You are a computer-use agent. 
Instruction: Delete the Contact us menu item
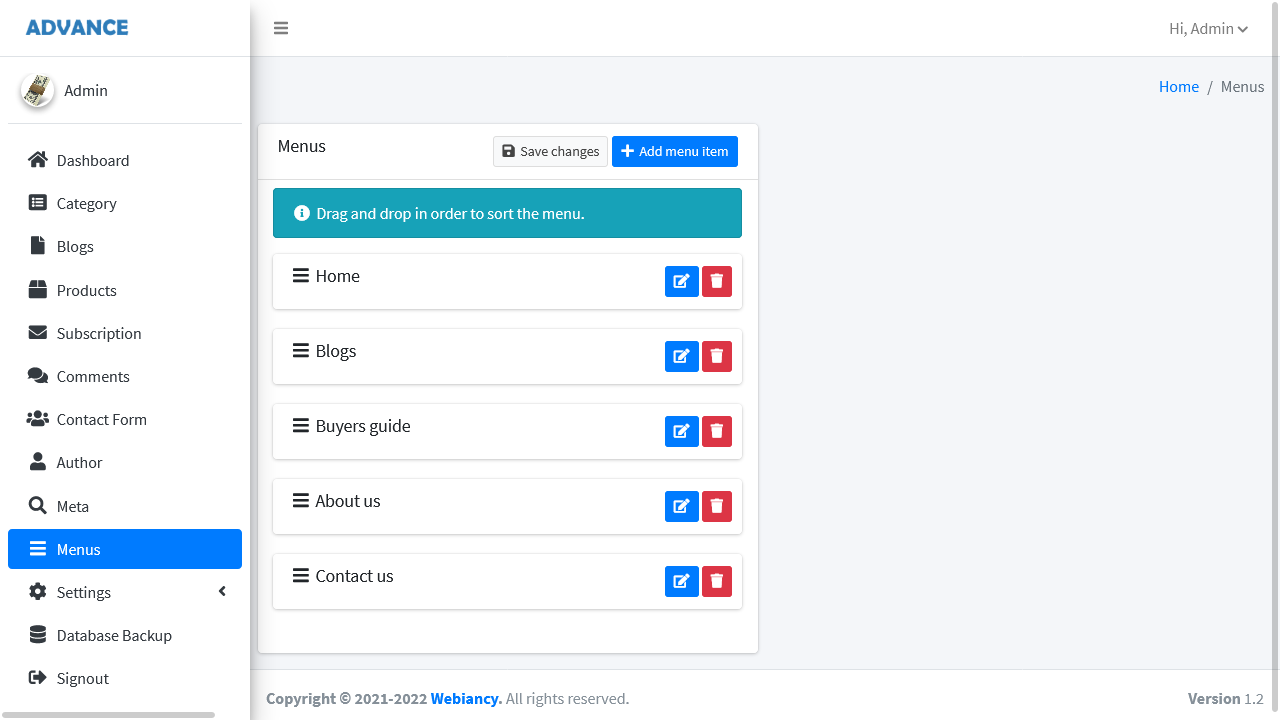click(x=717, y=582)
